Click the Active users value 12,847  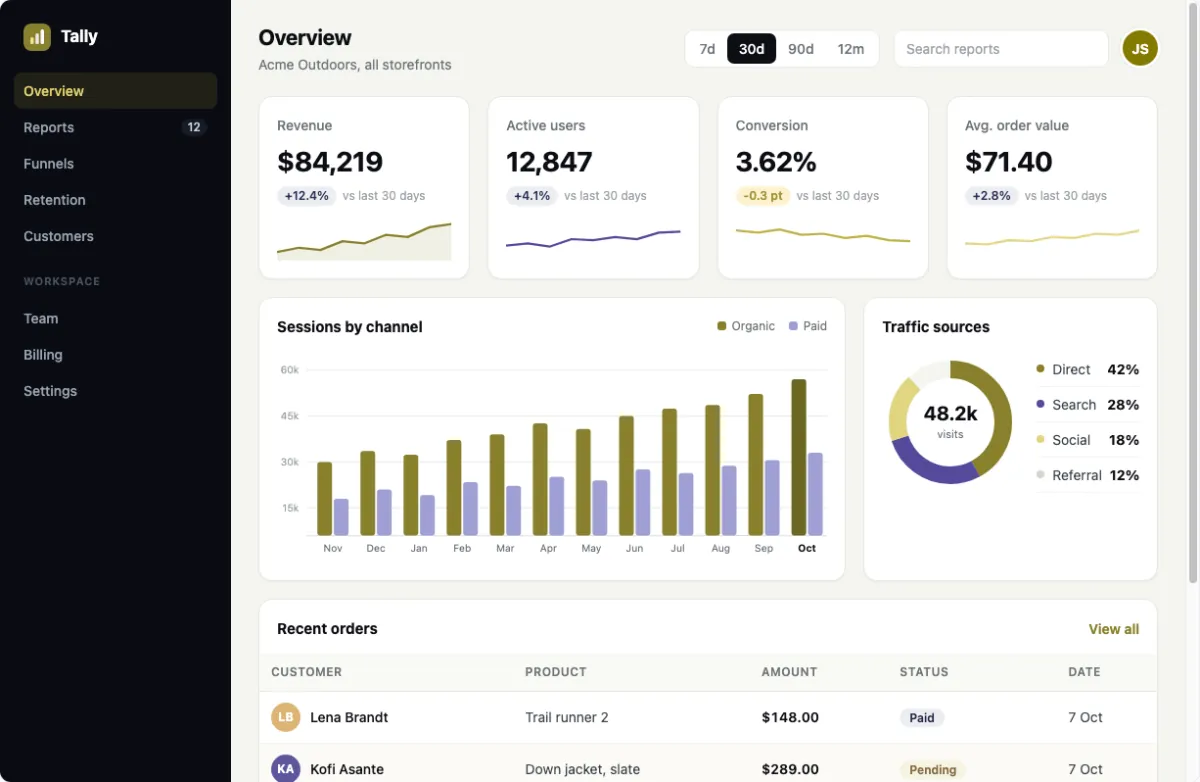point(549,162)
